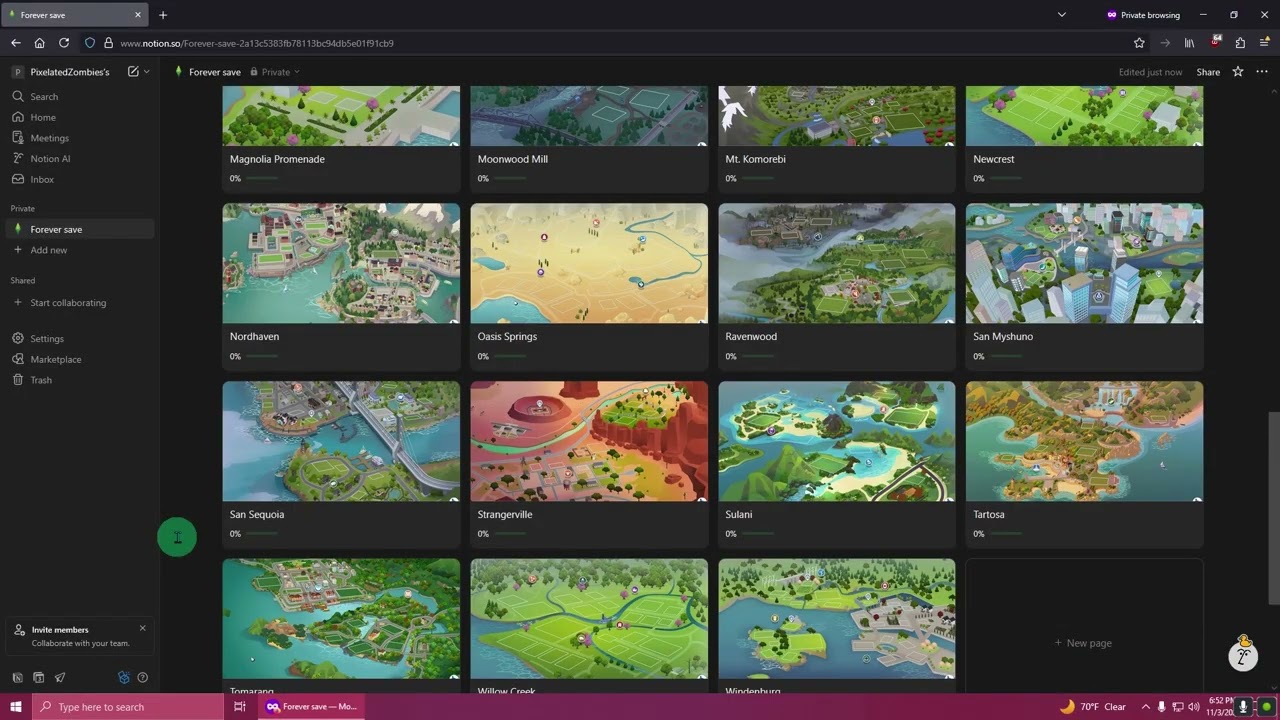Image resolution: width=1280 pixels, height=720 pixels.
Task: Click the San Myshuno progress bar
Action: point(1005,356)
